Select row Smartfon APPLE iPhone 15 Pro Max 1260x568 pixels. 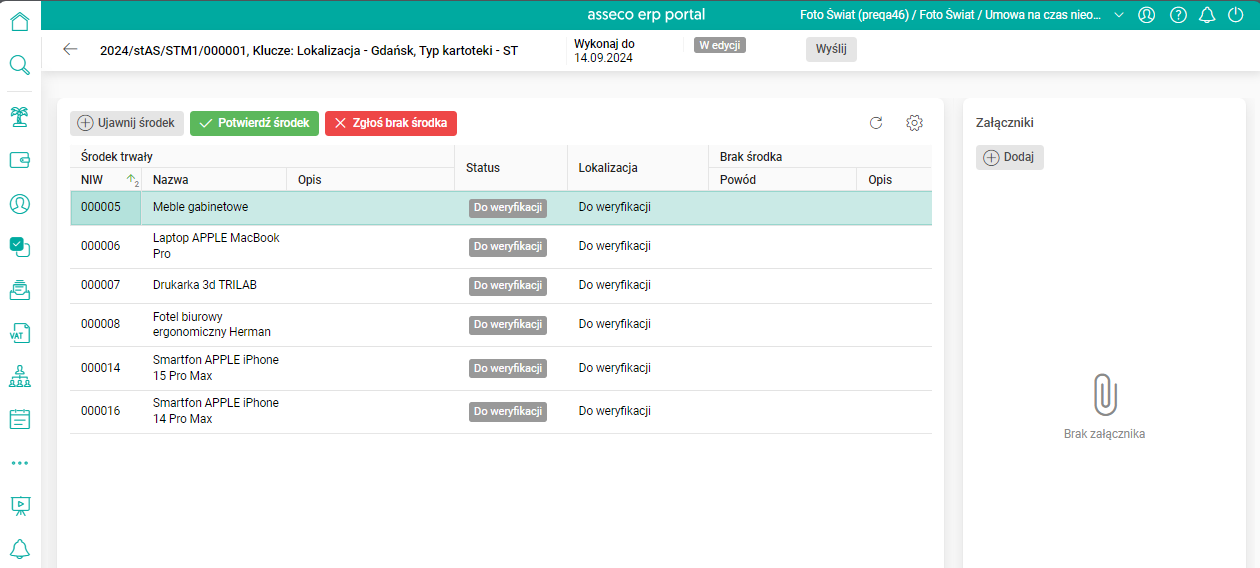[x=501, y=368]
